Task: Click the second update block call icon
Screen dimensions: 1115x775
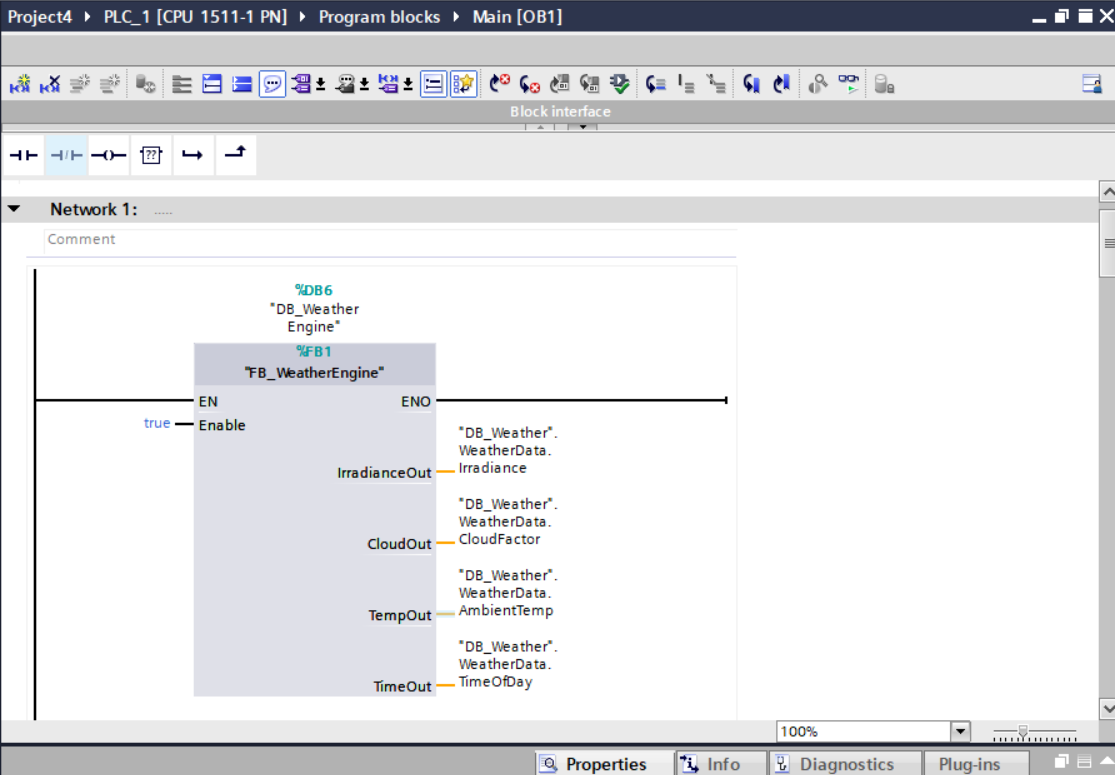Action: click(x=589, y=84)
